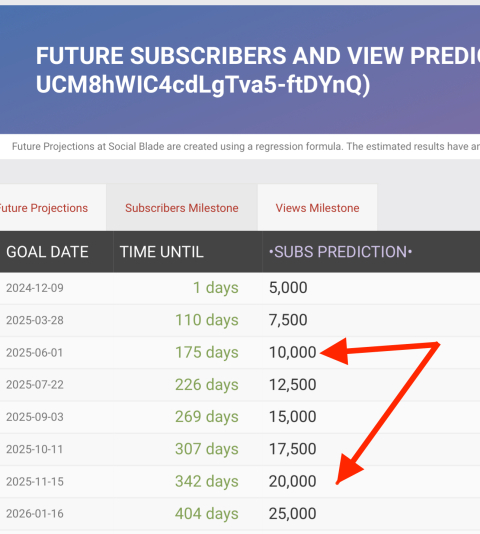Select the 2024-12-09 goal date row
The width and height of the screenshot is (480, 534).
point(240,288)
